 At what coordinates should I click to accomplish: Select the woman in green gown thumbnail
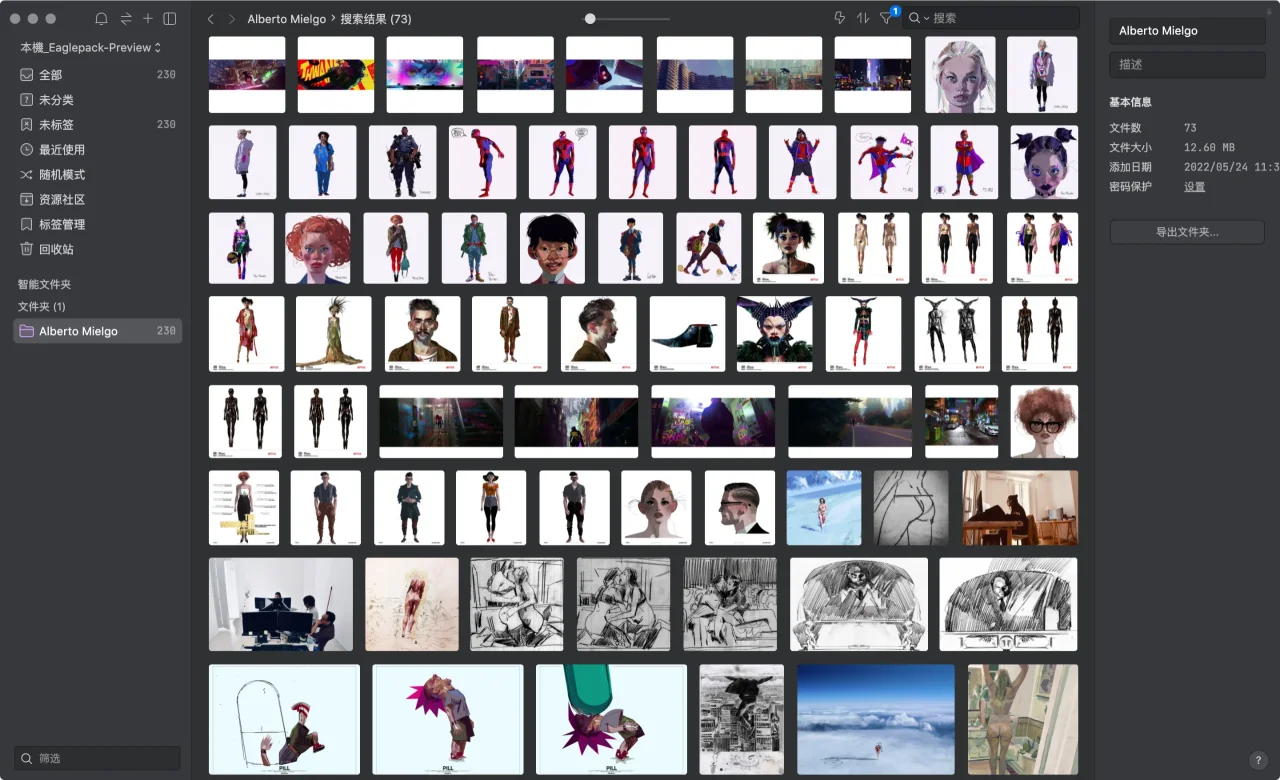click(x=334, y=334)
